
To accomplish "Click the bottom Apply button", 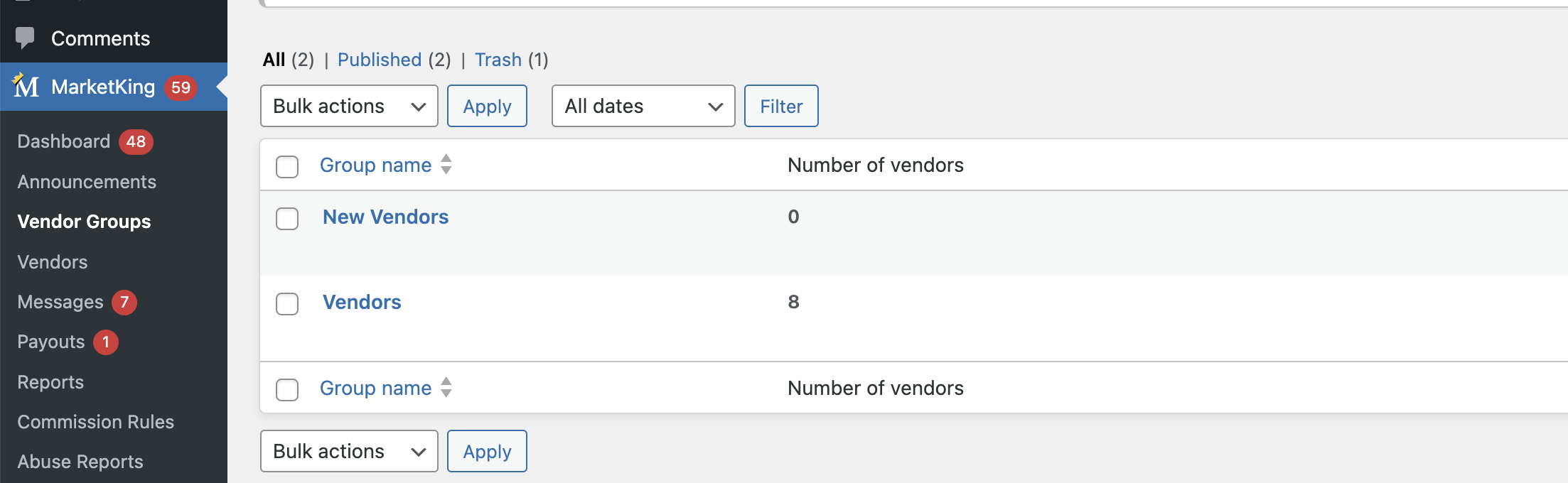I will point(487,451).
